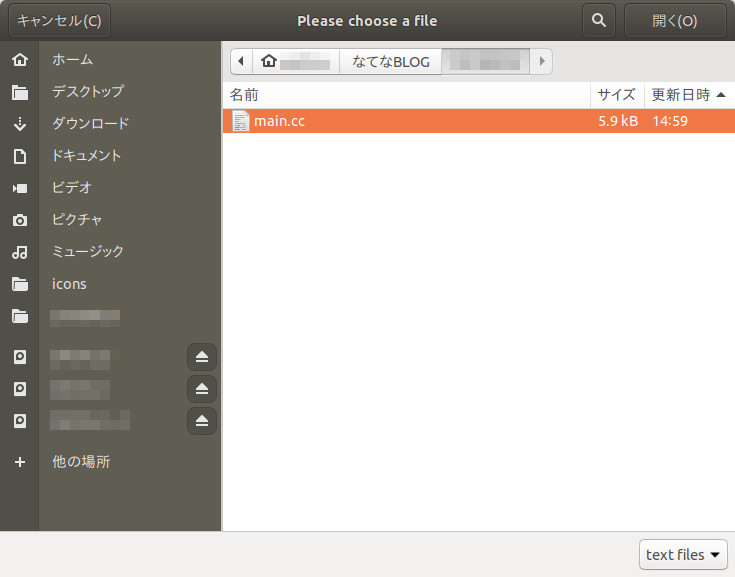Click the main.cc file type icon

(x=240, y=121)
